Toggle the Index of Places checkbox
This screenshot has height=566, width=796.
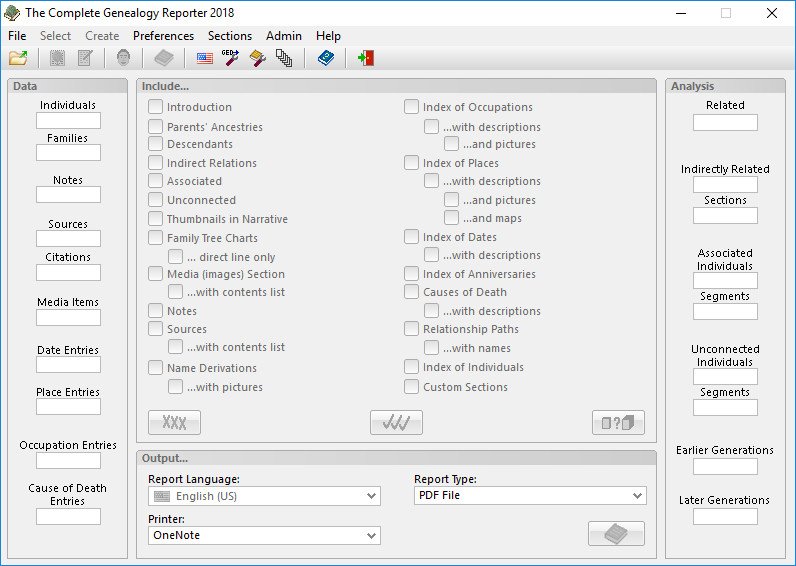(x=411, y=162)
